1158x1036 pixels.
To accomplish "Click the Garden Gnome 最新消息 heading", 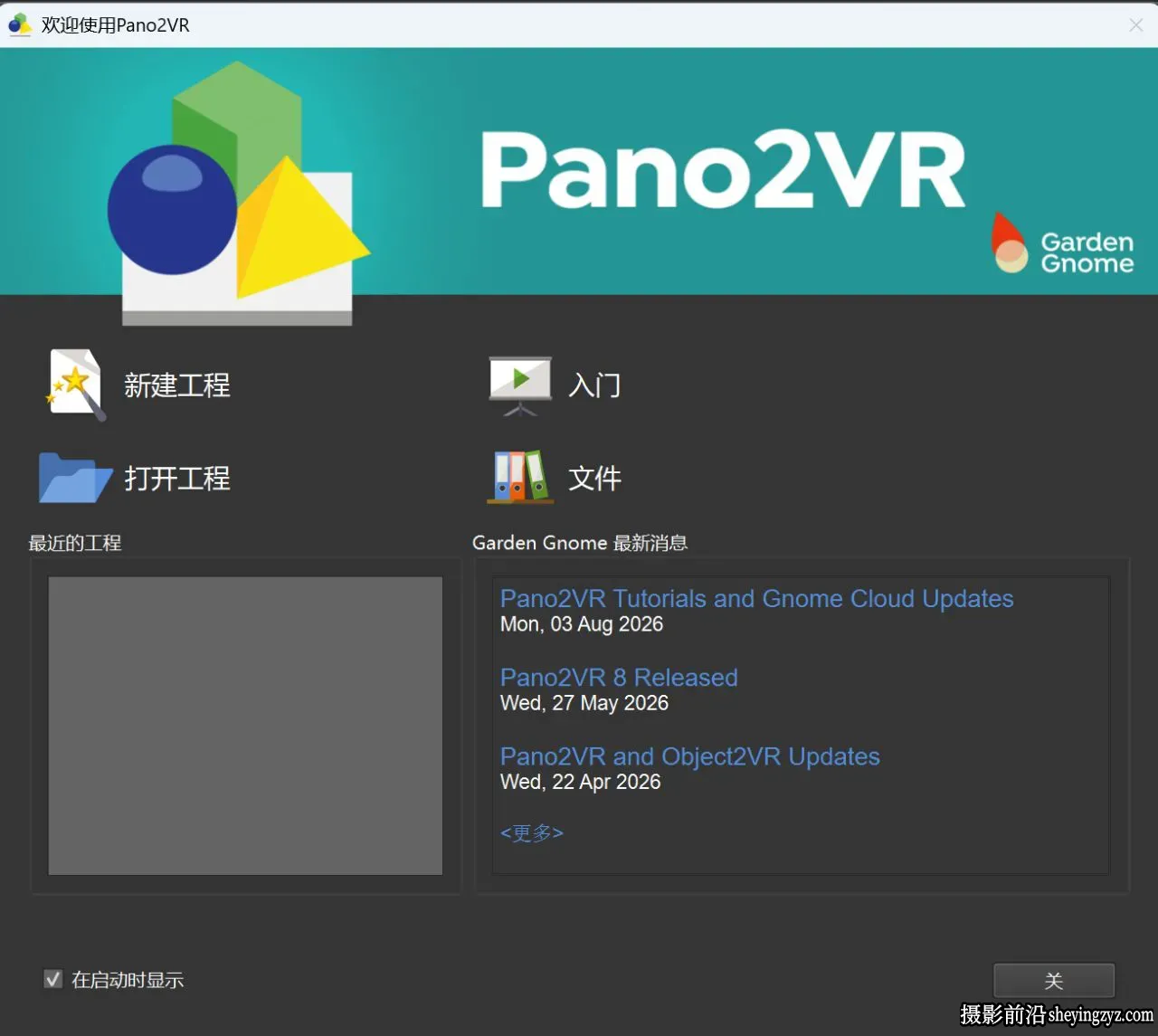I will 580,543.
